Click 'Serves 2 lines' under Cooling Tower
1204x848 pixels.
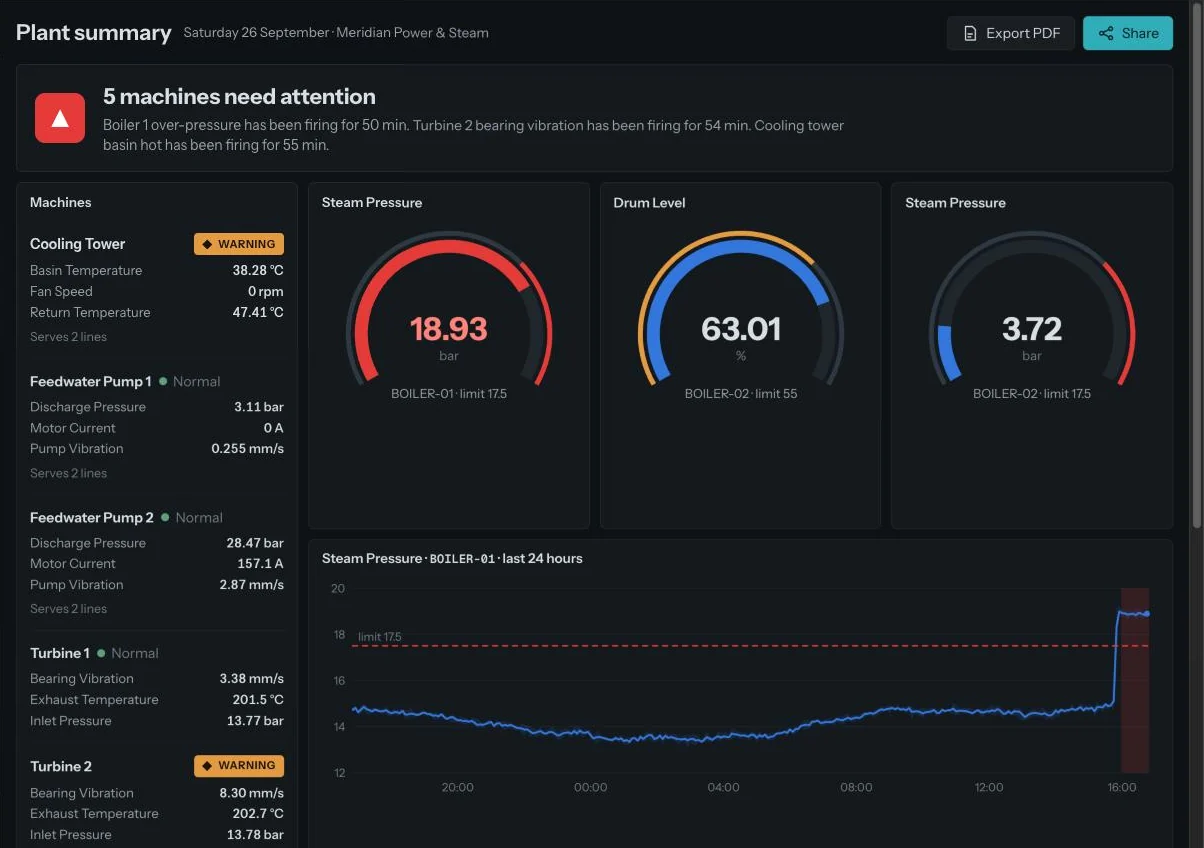pos(68,337)
